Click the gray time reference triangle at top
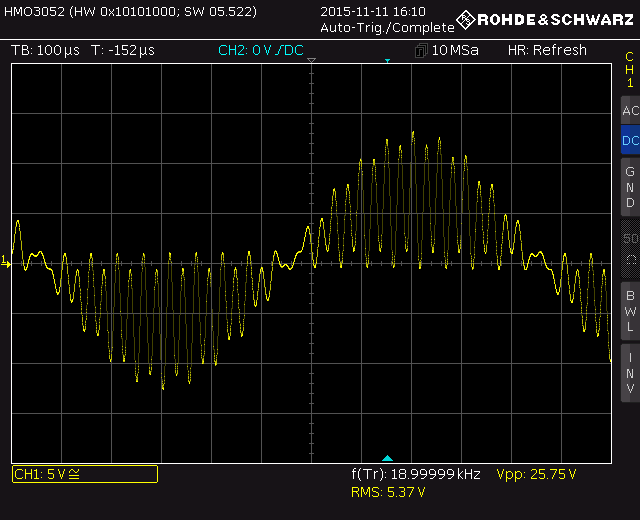The width and height of the screenshot is (640, 520). [312, 62]
